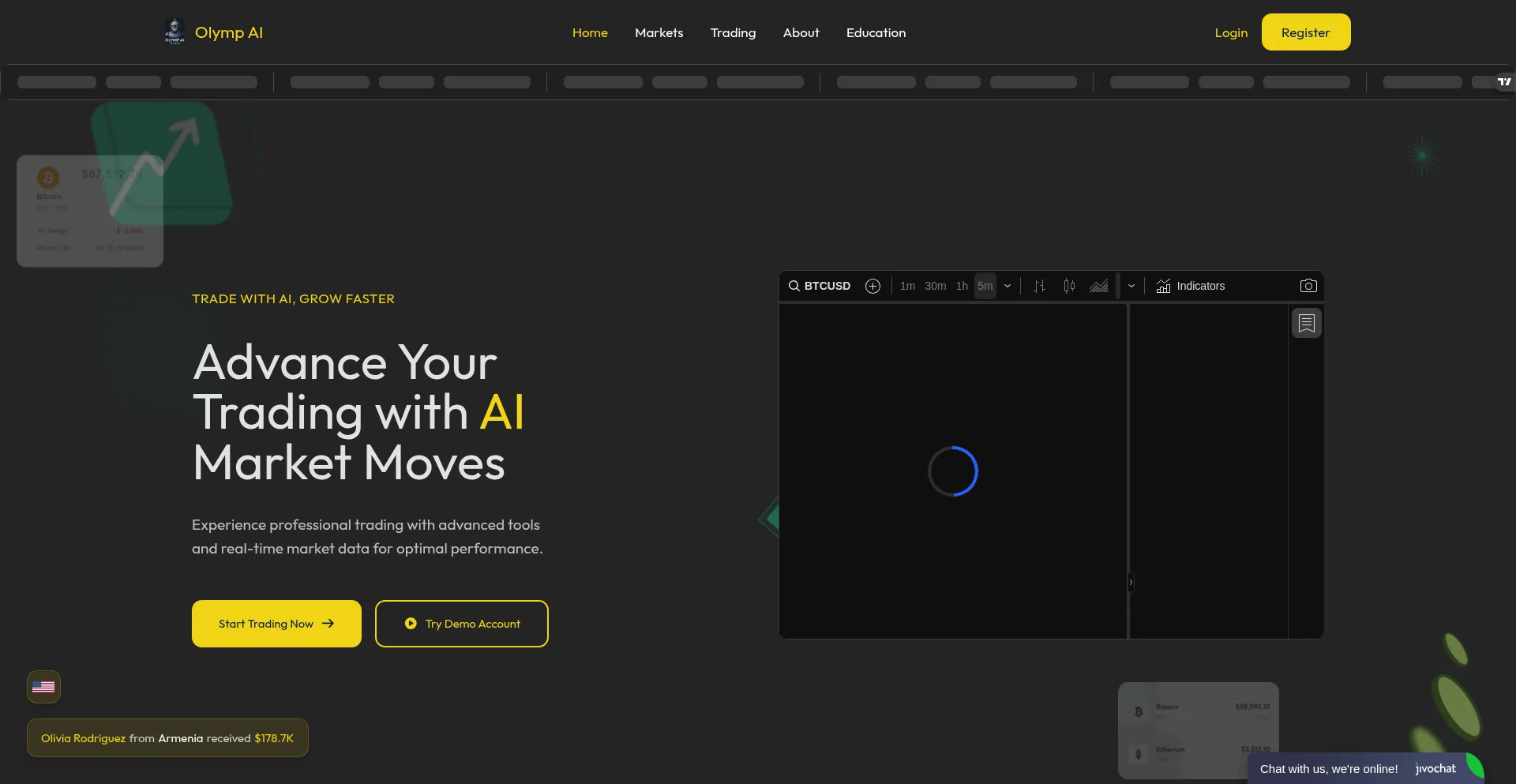Image resolution: width=1516 pixels, height=784 pixels.
Task: Click the TradingView logo on ticker tape
Action: 1504,81
